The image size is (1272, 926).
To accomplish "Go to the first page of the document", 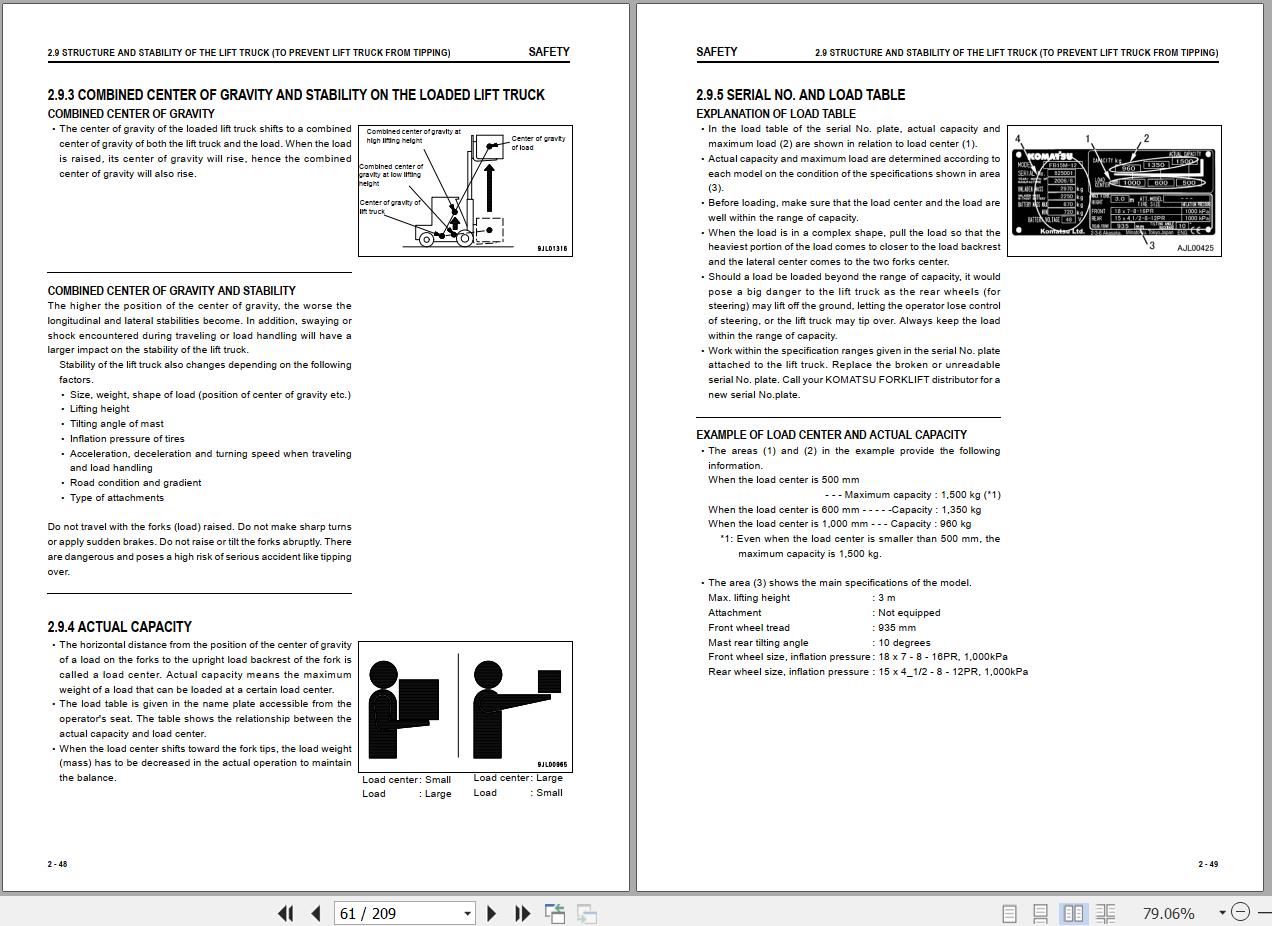I will pos(286,913).
